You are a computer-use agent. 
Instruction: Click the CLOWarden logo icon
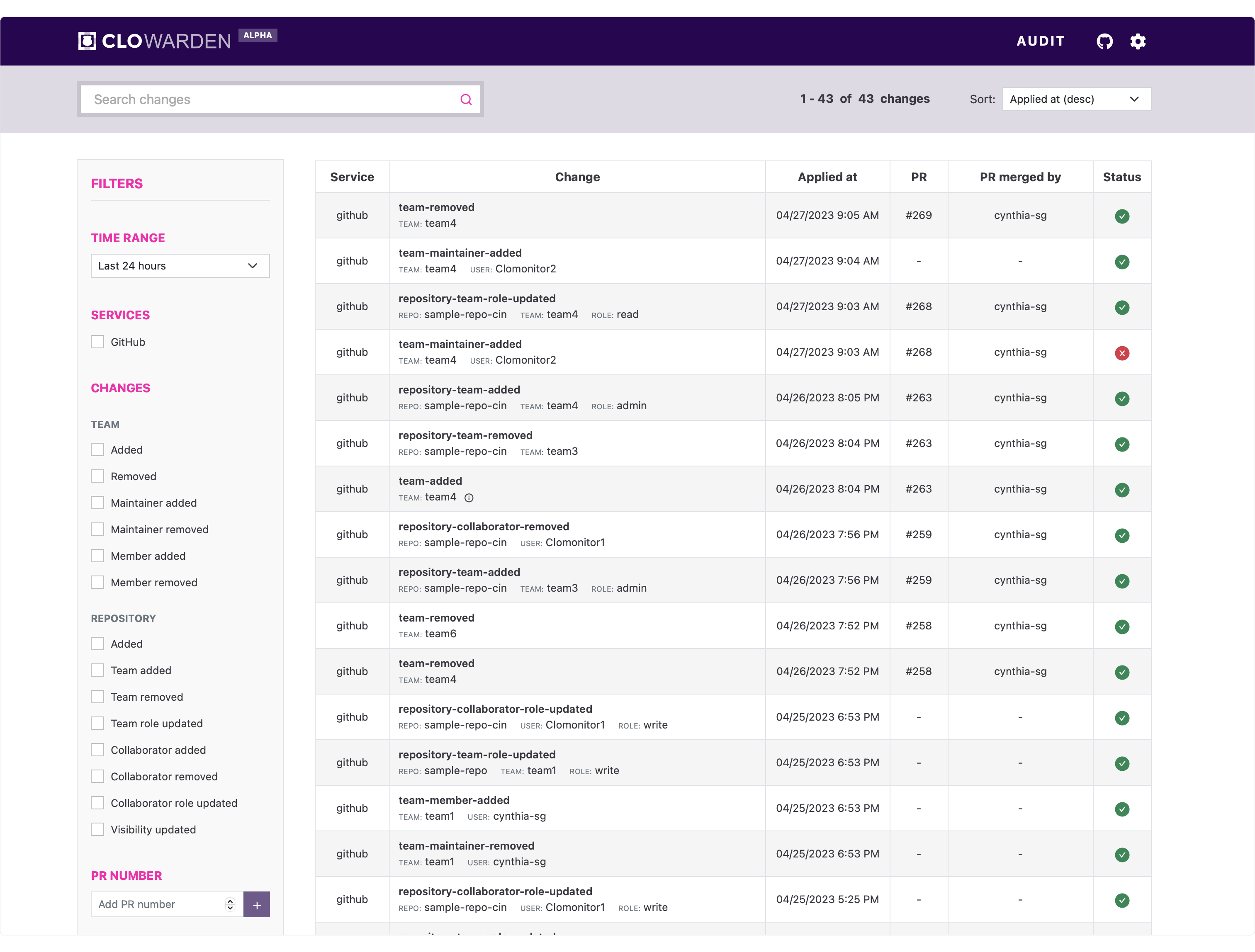88,41
